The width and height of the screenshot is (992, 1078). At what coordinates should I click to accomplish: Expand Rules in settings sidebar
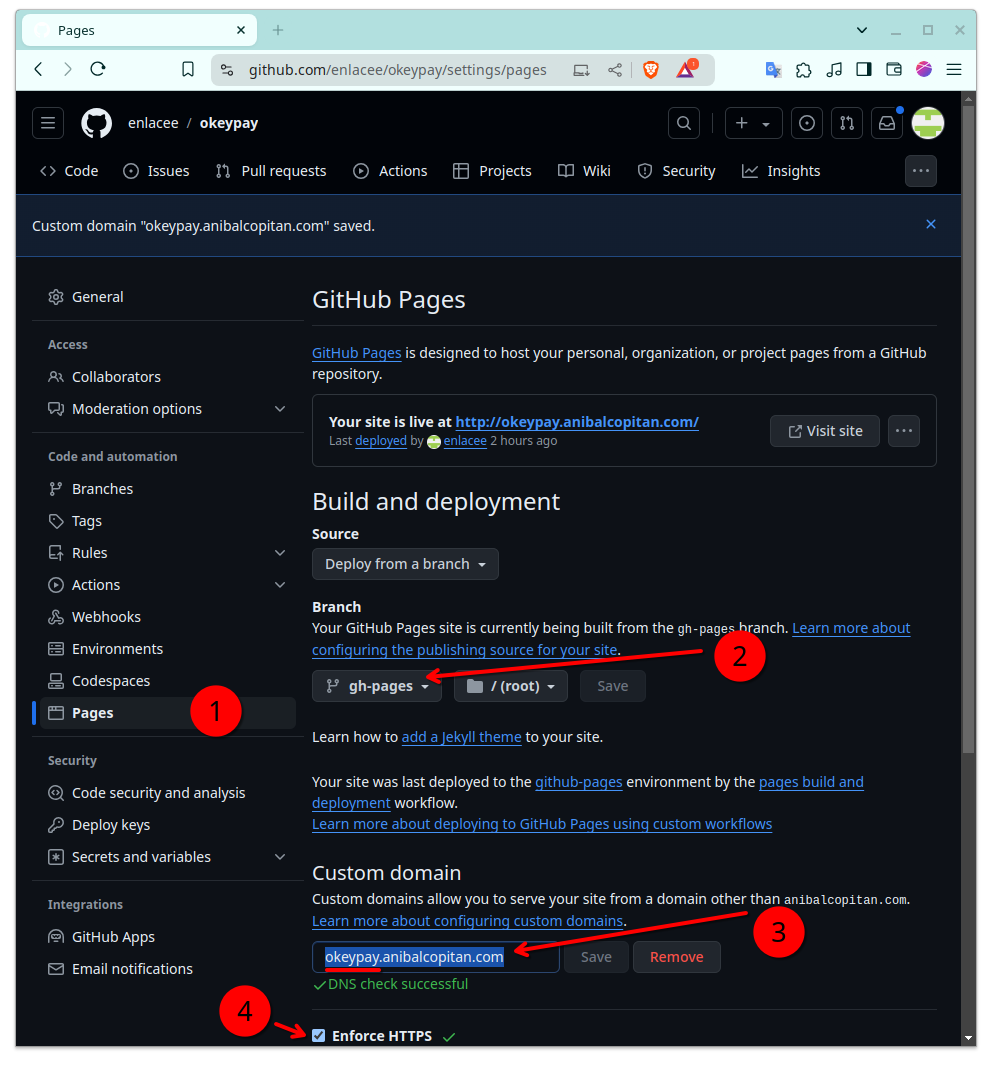coord(168,553)
